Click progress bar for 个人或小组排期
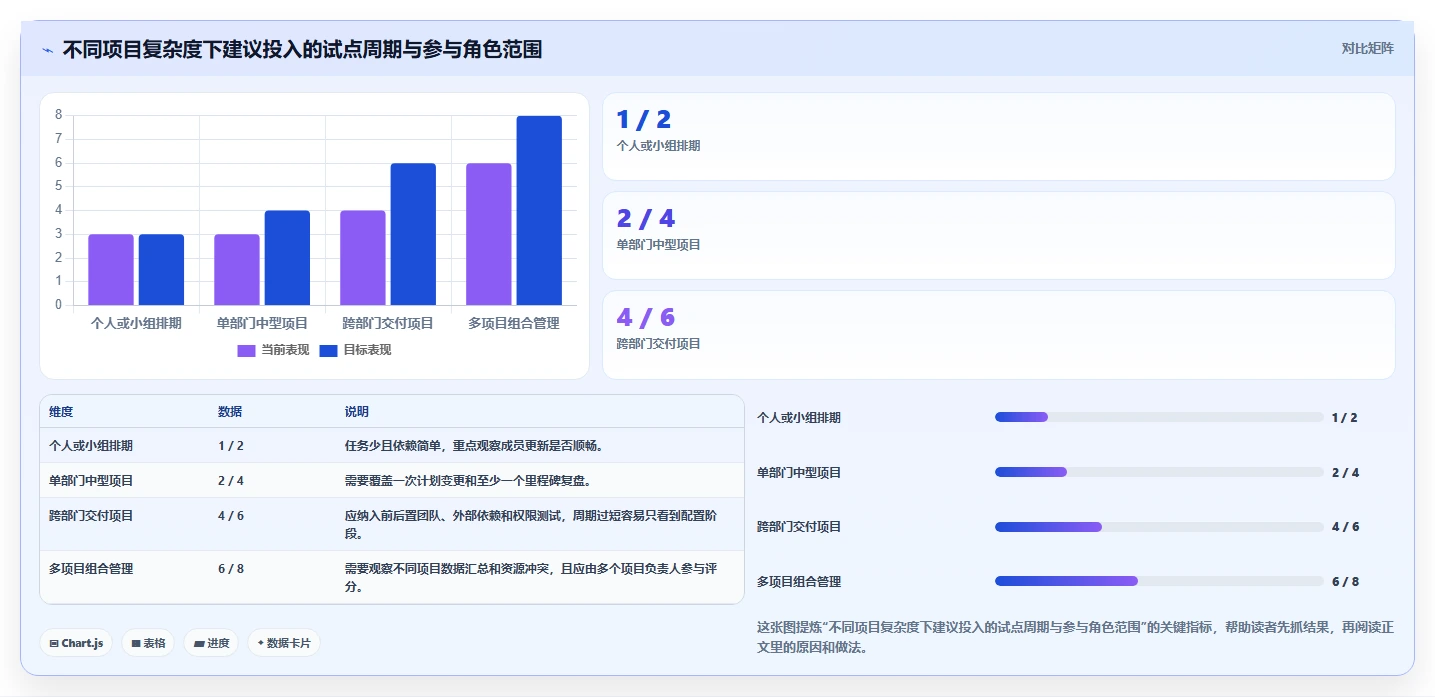The image size is (1435, 697). (x=1159, y=417)
